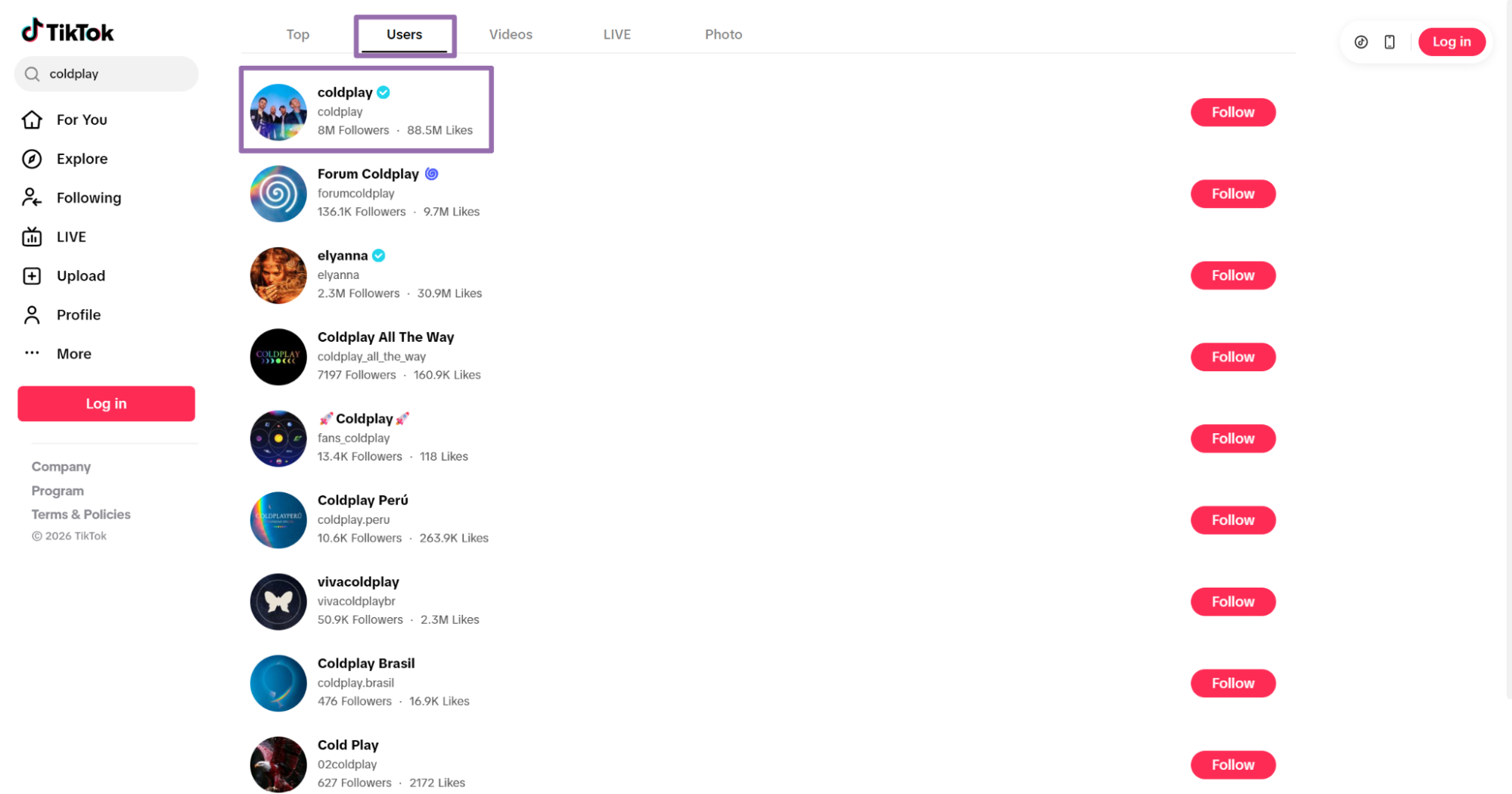
Task: Click the Get coins icon in header
Action: (x=1361, y=42)
